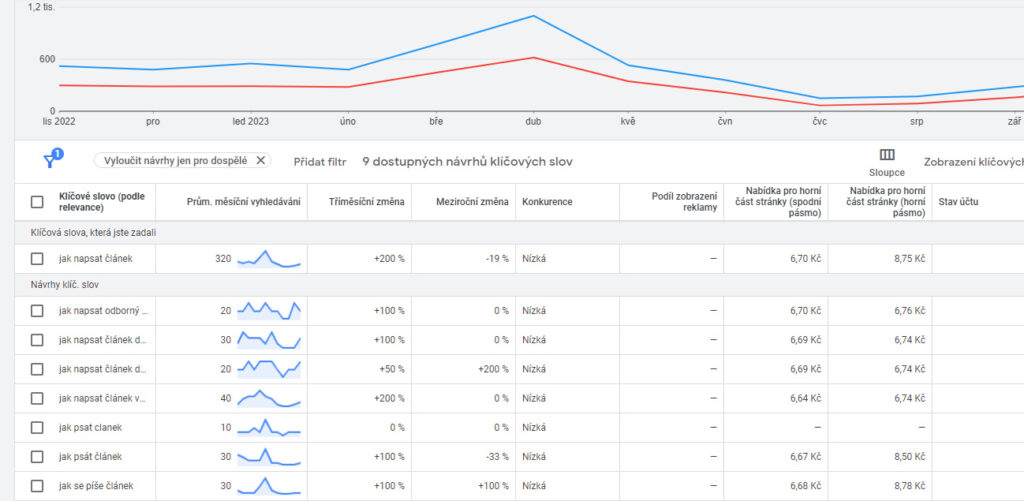Click 'Přidat filtr' to add a filter
Screen dimensions: 1024x501
[320, 161]
